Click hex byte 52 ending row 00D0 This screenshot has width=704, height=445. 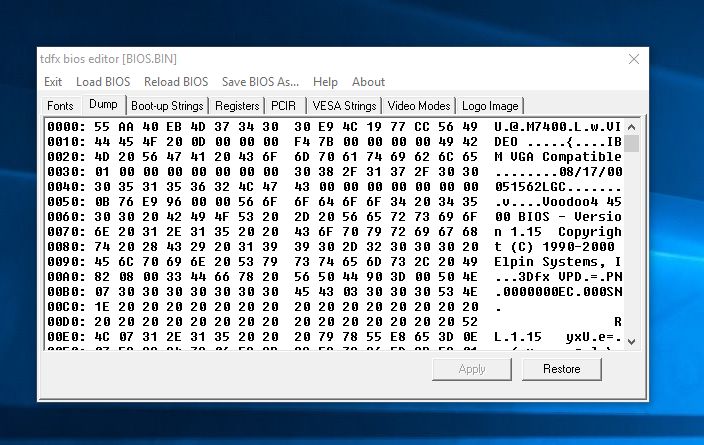[x=470, y=322]
